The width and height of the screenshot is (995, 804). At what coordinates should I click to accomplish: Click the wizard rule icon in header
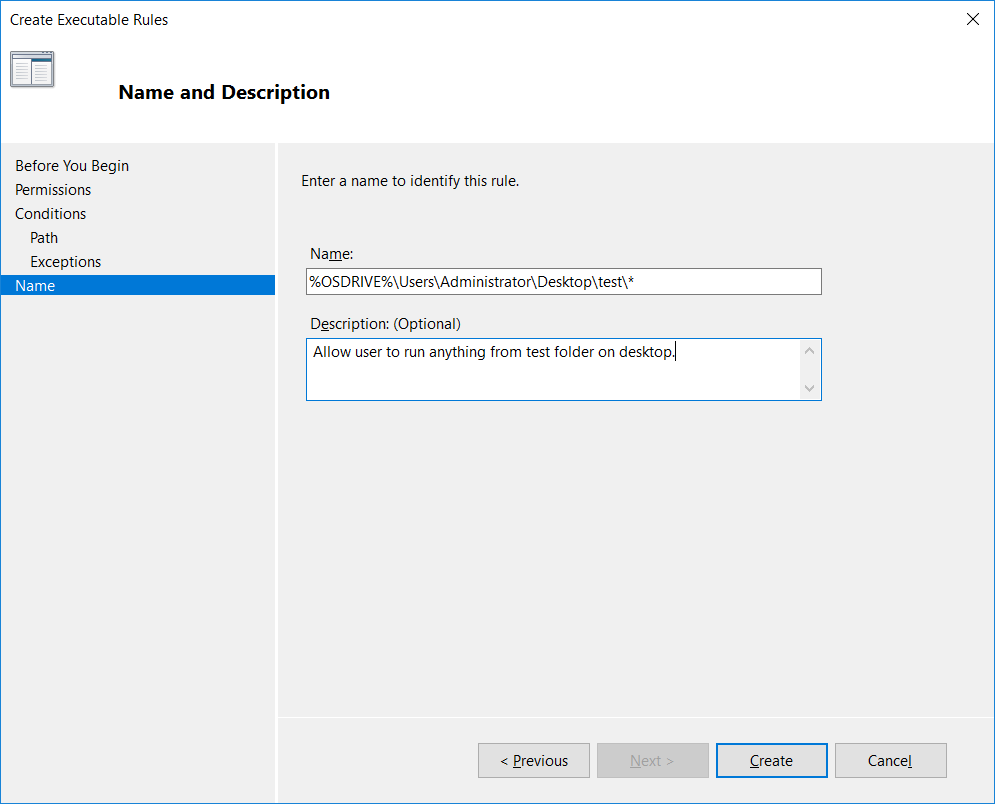[32, 69]
